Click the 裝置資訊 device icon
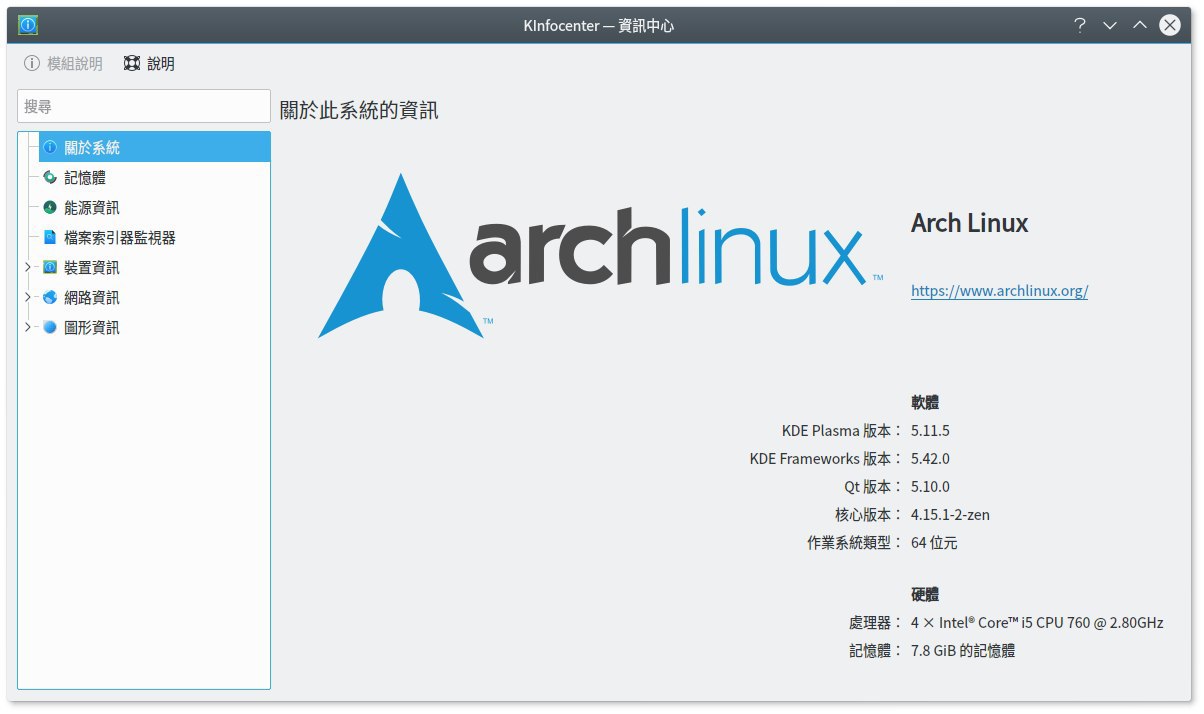This screenshot has width=1204, height=714. tap(50, 267)
